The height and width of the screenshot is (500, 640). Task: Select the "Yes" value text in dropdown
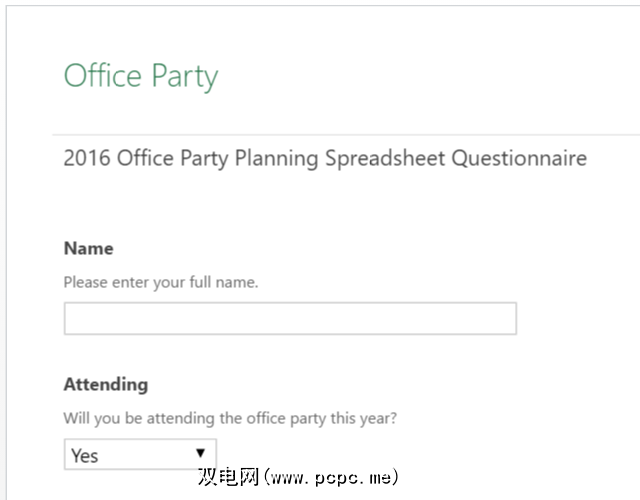(x=85, y=456)
